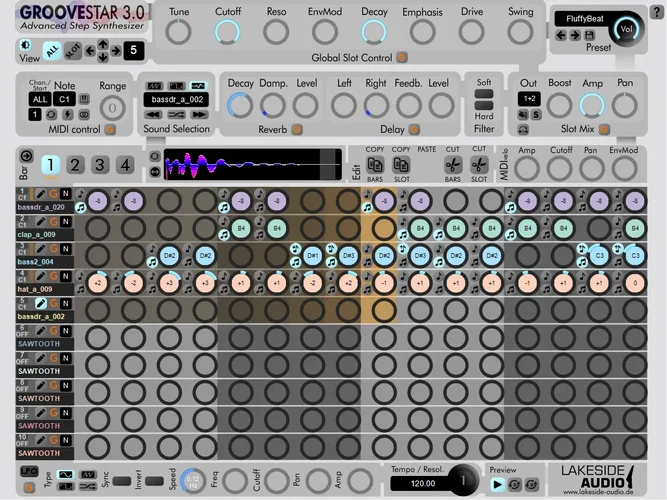
Task: Select square waveform sound type
Action: click(176, 86)
